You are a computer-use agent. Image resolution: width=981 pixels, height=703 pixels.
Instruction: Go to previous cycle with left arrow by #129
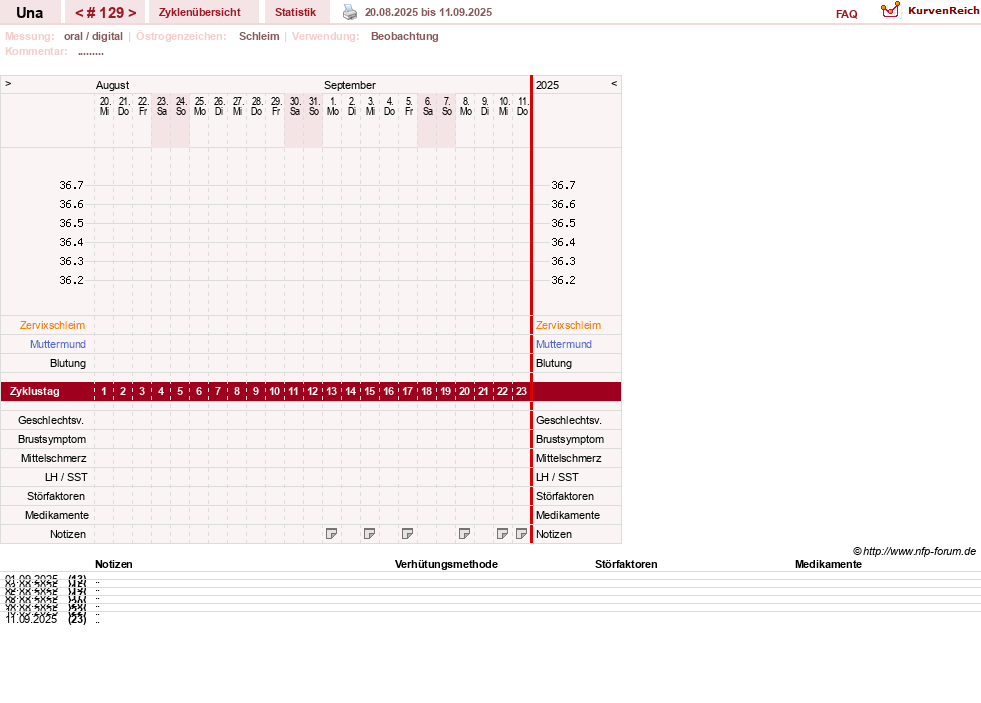(x=79, y=13)
